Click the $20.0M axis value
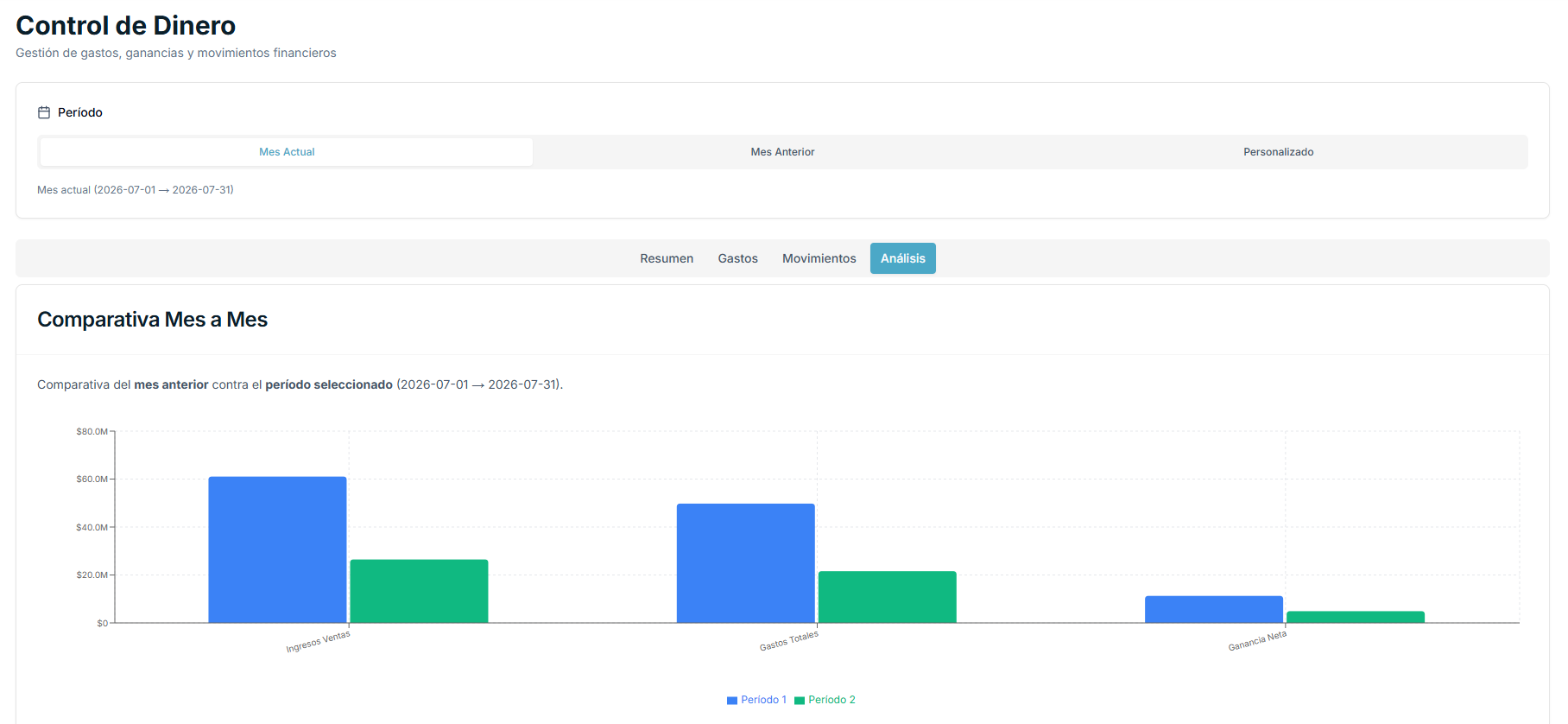 click(x=92, y=575)
